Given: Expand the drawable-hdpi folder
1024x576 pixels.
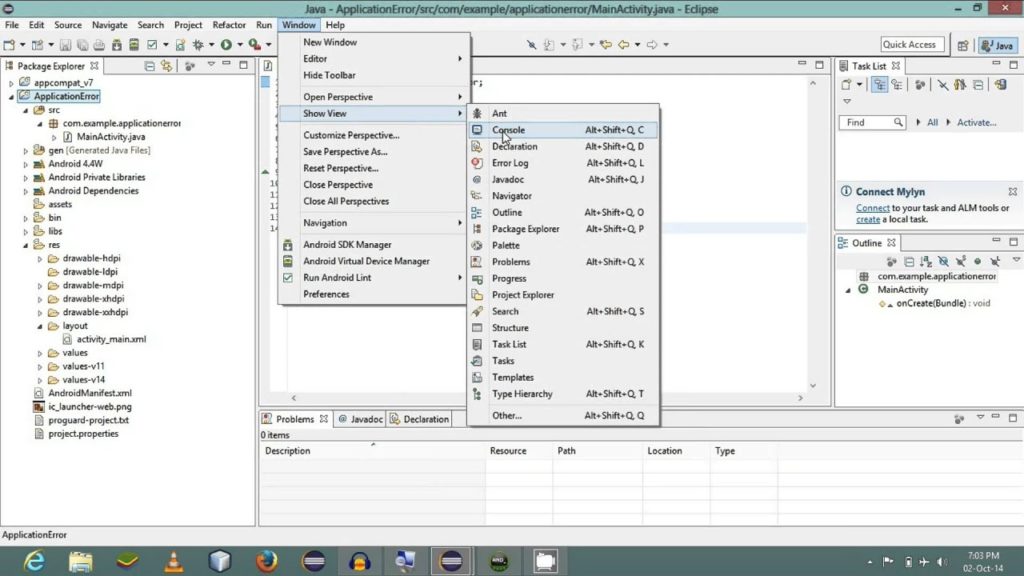Looking at the screenshot, I should [40, 259].
